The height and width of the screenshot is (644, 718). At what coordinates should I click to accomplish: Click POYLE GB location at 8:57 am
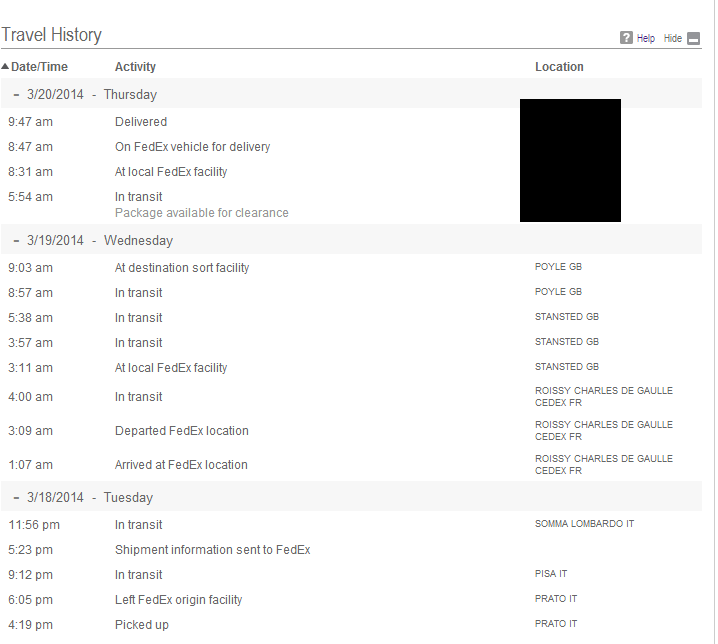pos(558,292)
